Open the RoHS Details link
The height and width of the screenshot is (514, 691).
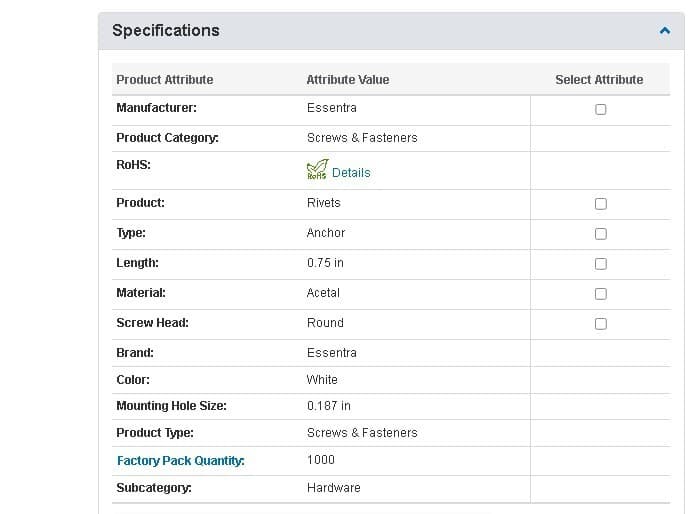tap(351, 173)
